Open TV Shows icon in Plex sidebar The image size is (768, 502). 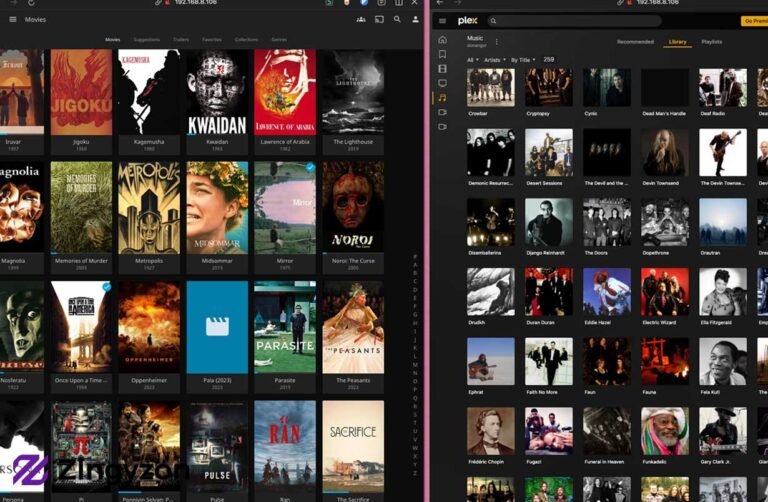pyautogui.click(x=442, y=83)
